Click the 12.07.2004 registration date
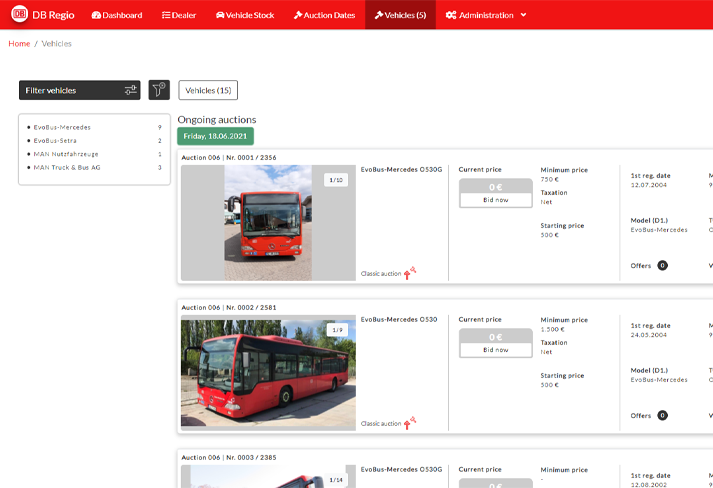Screen dimensions: 713x488 648,185
